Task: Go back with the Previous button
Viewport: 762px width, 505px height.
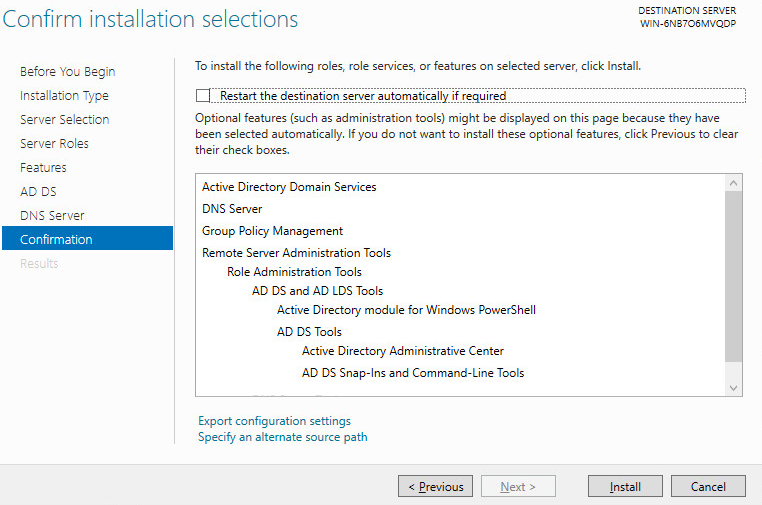Action: coord(435,487)
